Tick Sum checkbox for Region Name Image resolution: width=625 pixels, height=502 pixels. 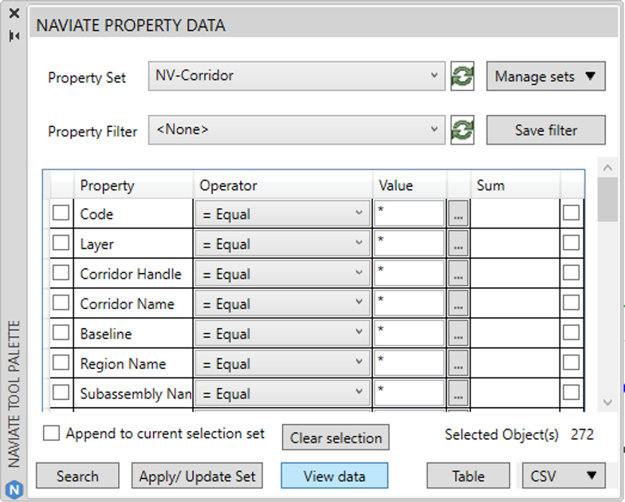click(571, 362)
